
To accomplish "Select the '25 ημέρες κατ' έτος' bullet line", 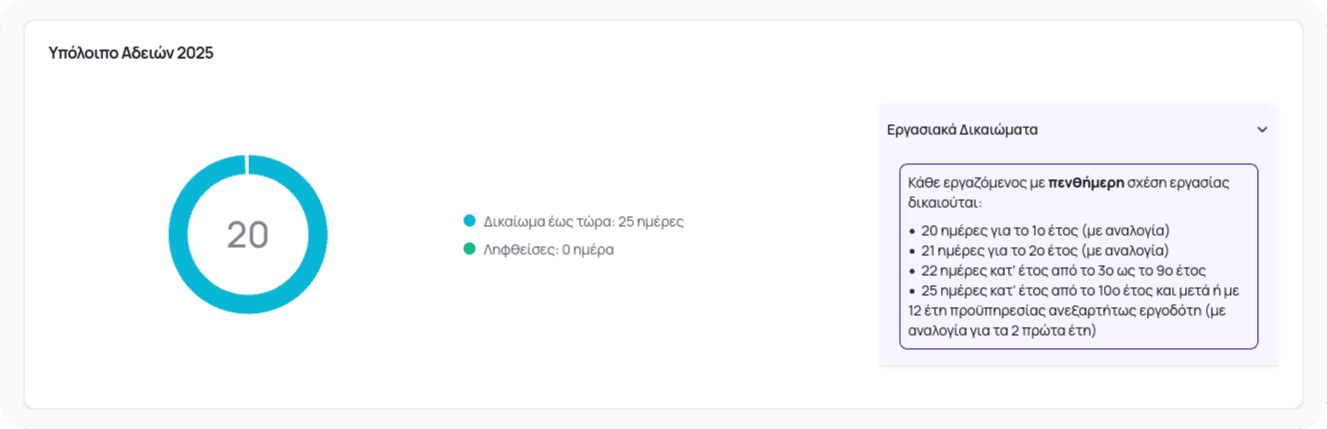I will [x=1080, y=290].
